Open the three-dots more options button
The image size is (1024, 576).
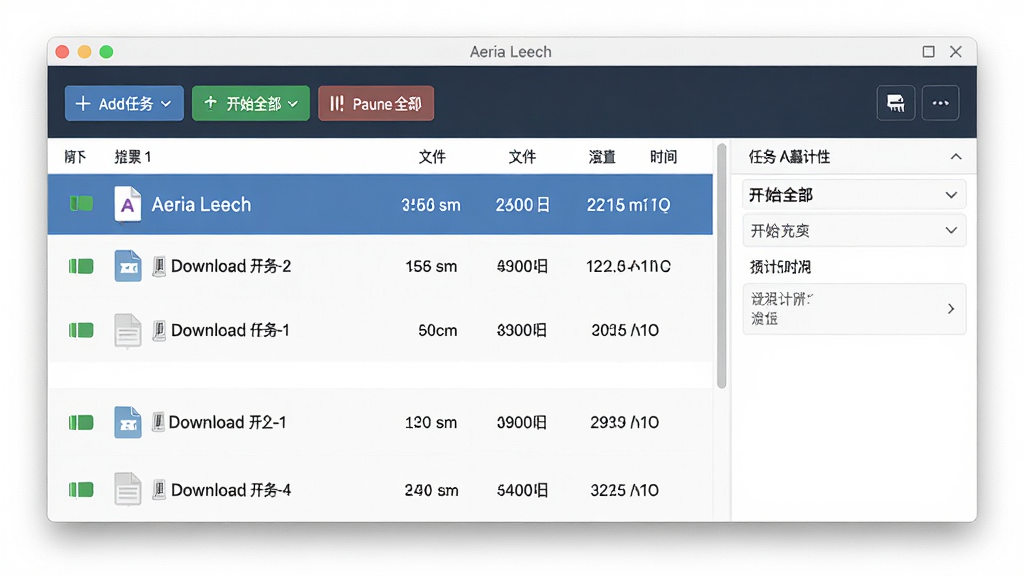[940, 103]
